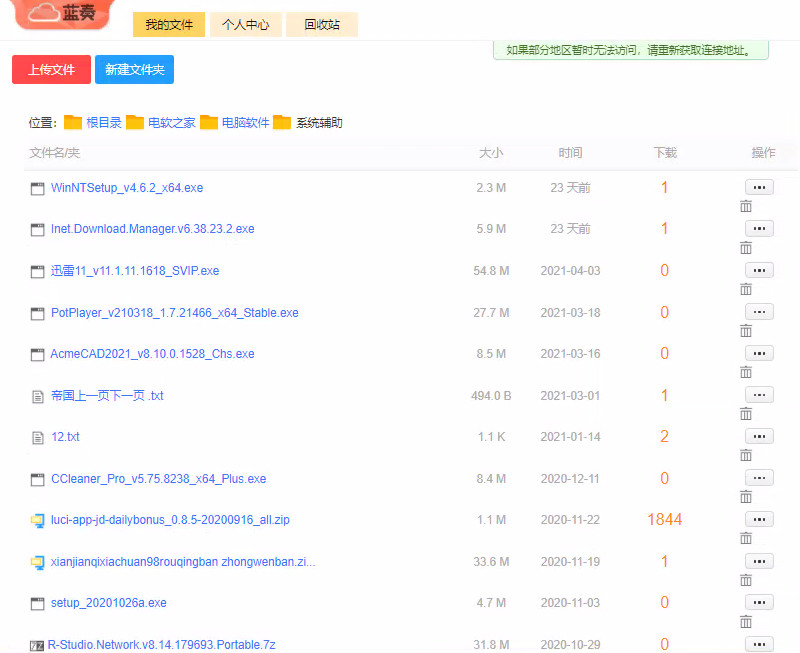Click the download count 1844
The height and width of the screenshot is (653, 800).
(x=665, y=519)
